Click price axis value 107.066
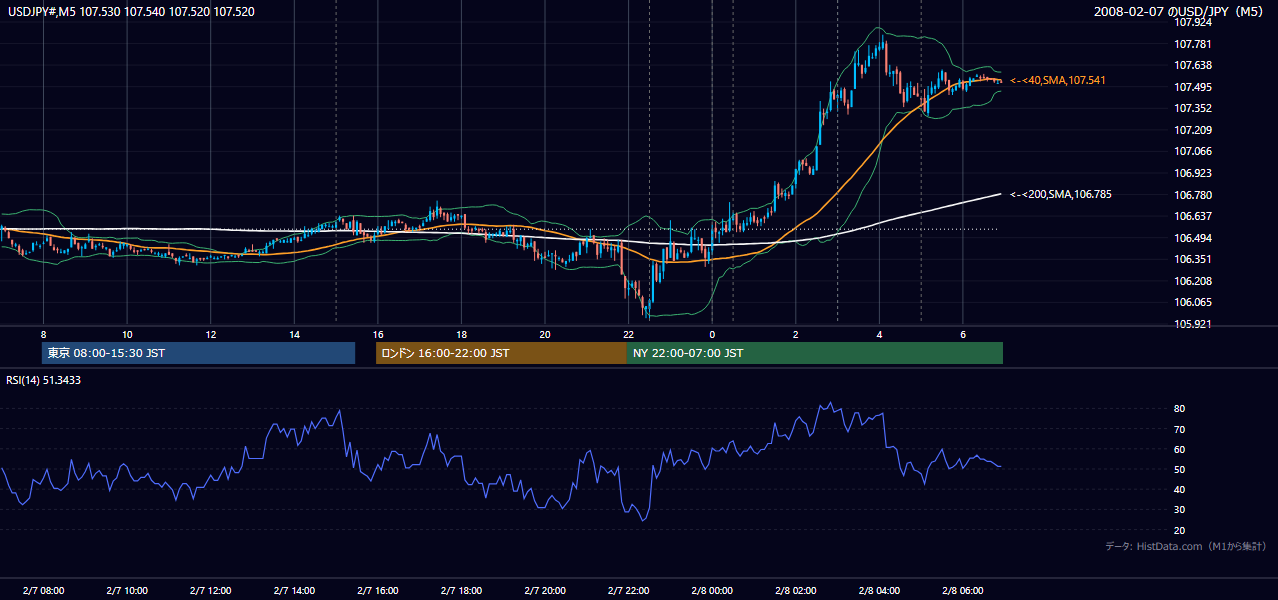The height and width of the screenshot is (600, 1278). click(1192, 151)
